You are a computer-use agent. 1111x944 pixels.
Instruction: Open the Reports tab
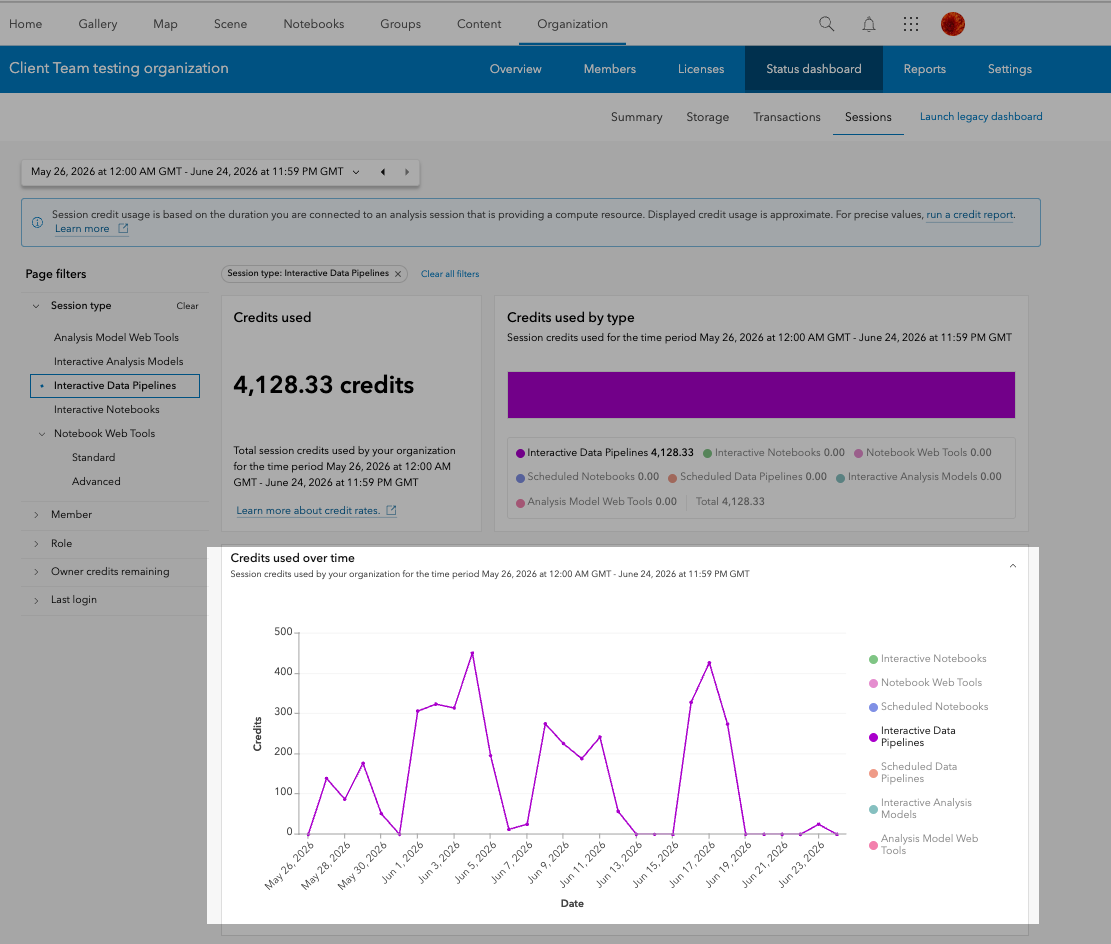(x=924, y=69)
